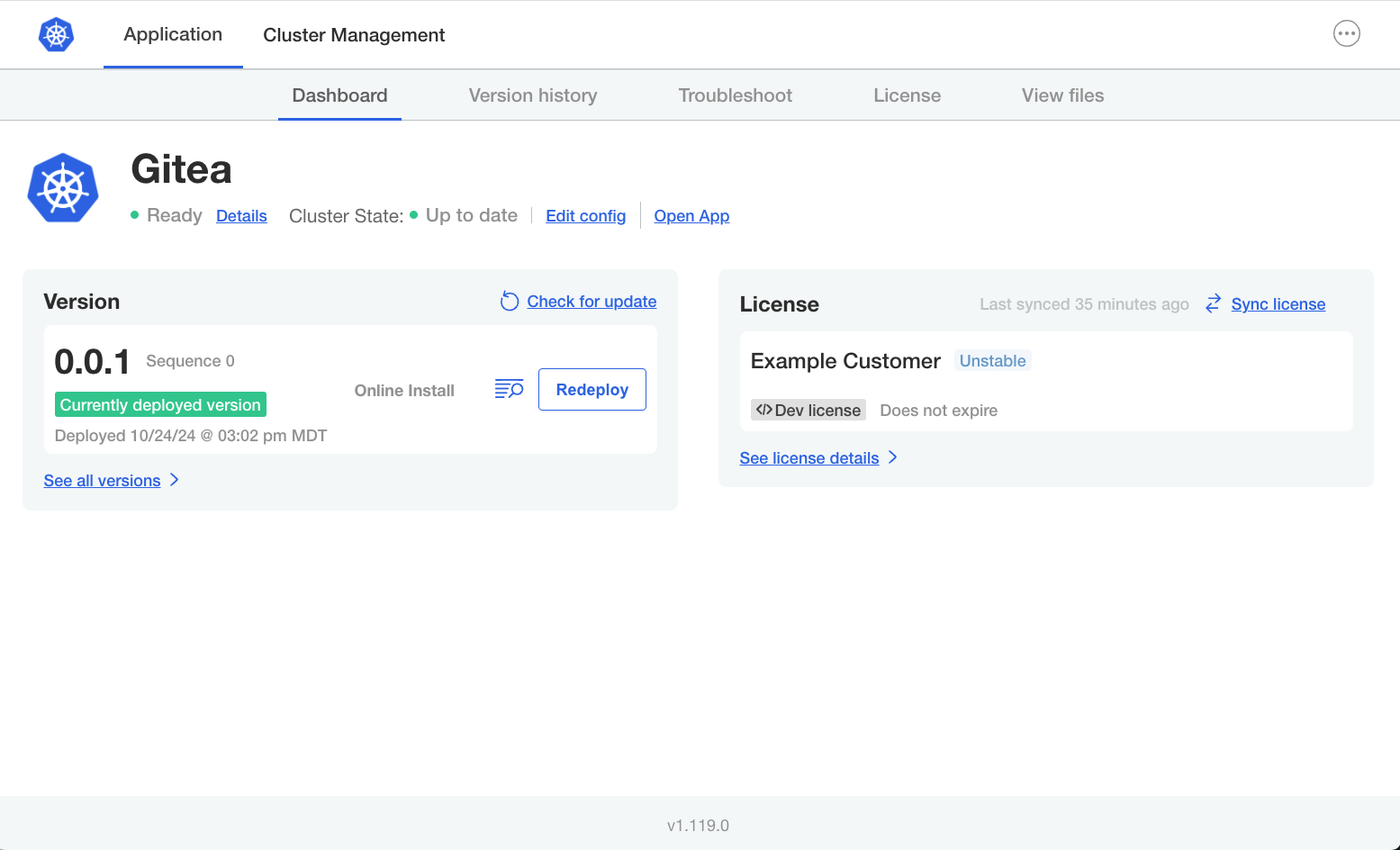1400x850 pixels.
Task: Click the sync arrows icon beside Sync license
Action: (x=1213, y=303)
